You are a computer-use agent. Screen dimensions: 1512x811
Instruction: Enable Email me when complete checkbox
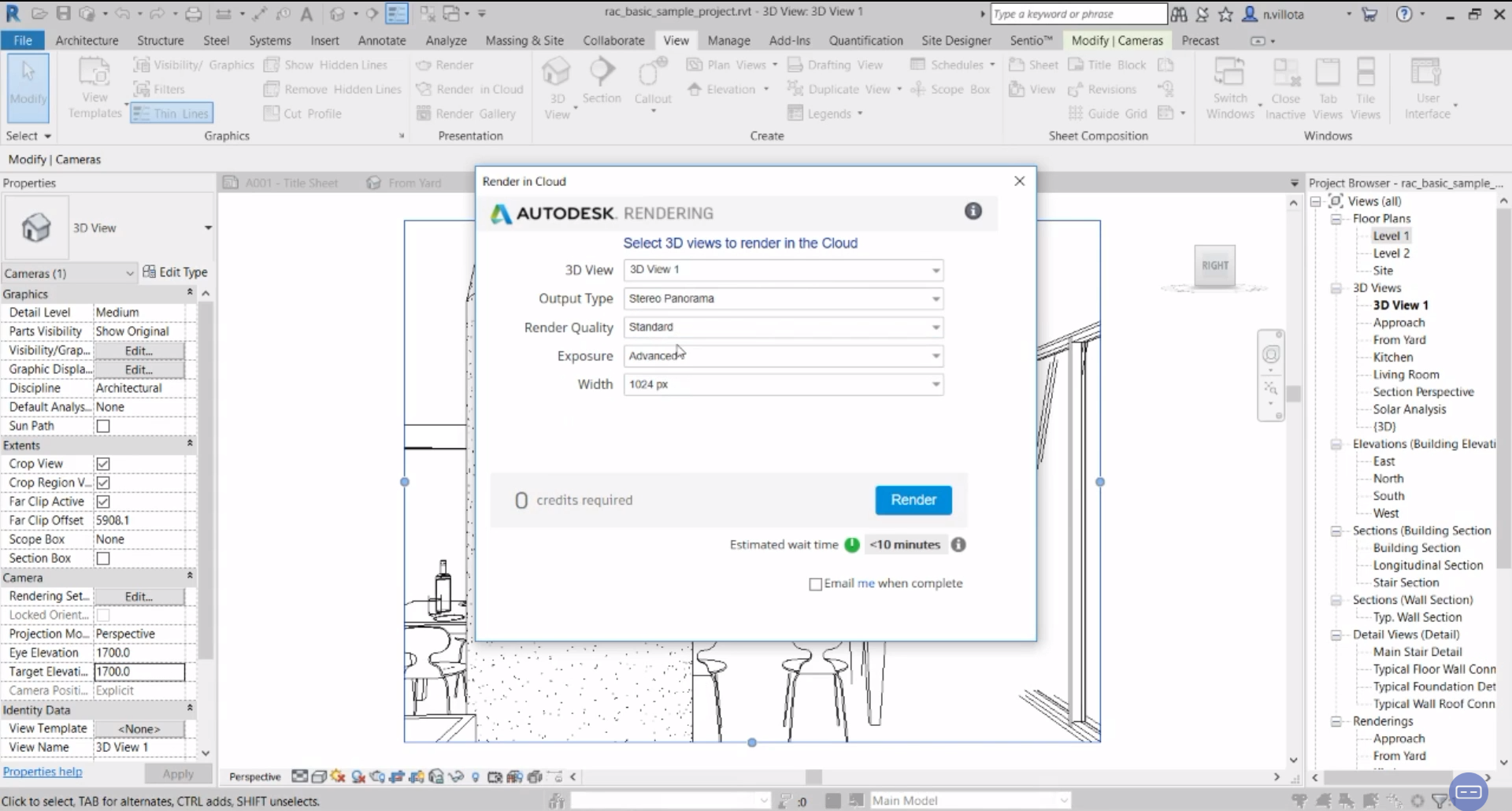click(816, 584)
